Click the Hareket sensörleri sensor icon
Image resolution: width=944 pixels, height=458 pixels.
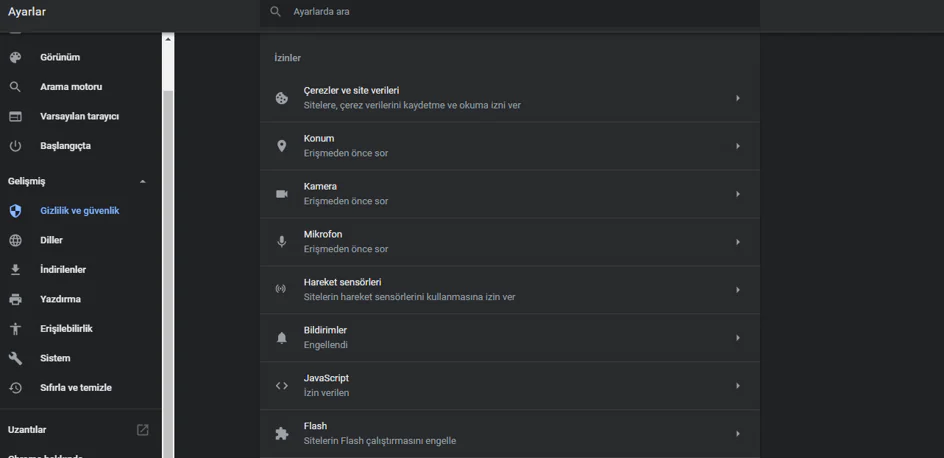tap(282, 290)
